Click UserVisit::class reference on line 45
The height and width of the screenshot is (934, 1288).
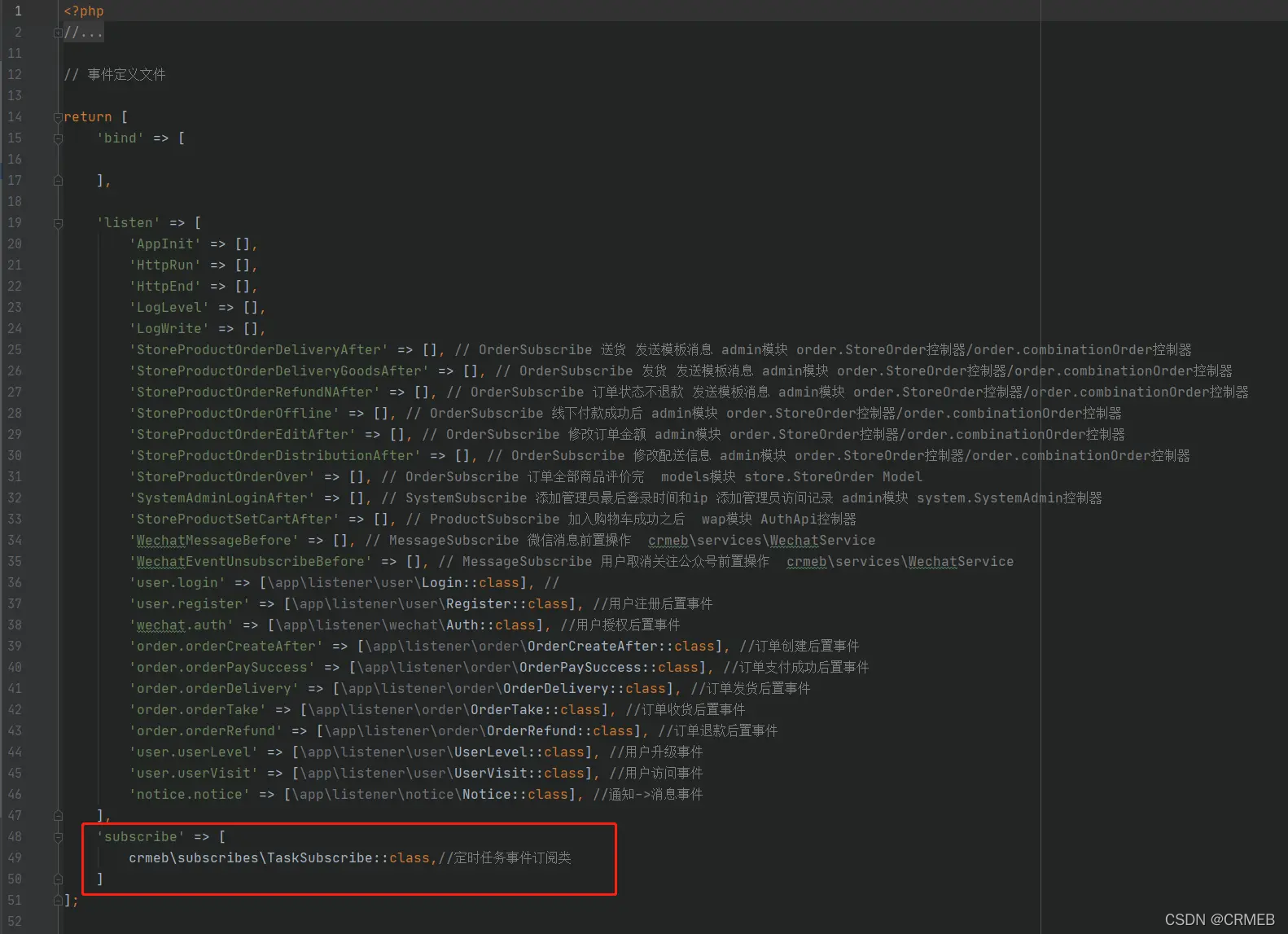click(519, 774)
